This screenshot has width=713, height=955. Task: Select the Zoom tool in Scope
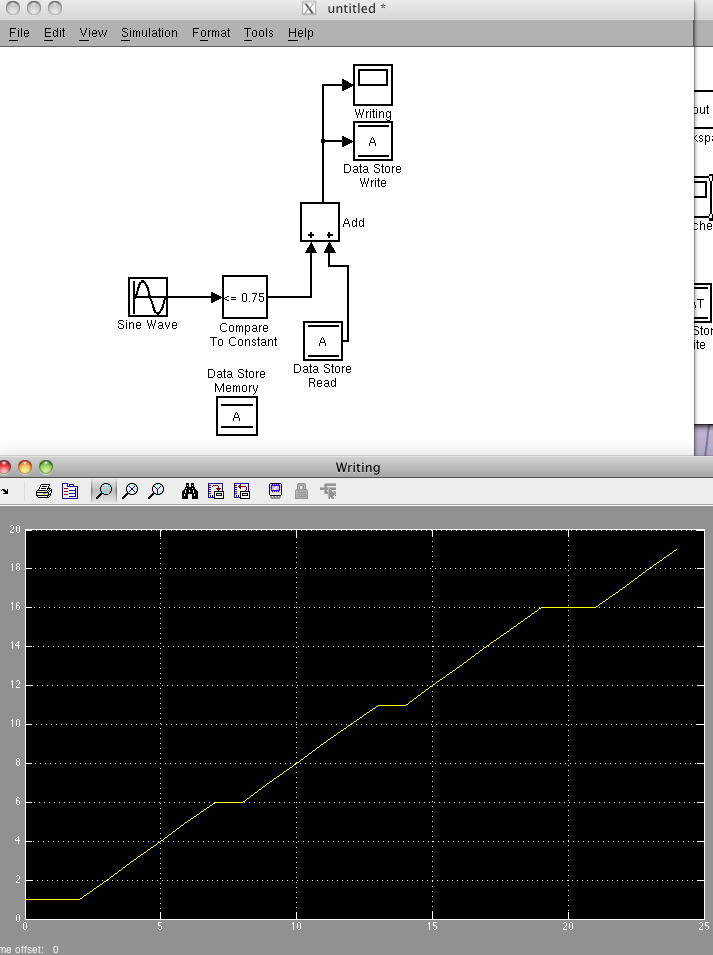[x=103, y=491]
